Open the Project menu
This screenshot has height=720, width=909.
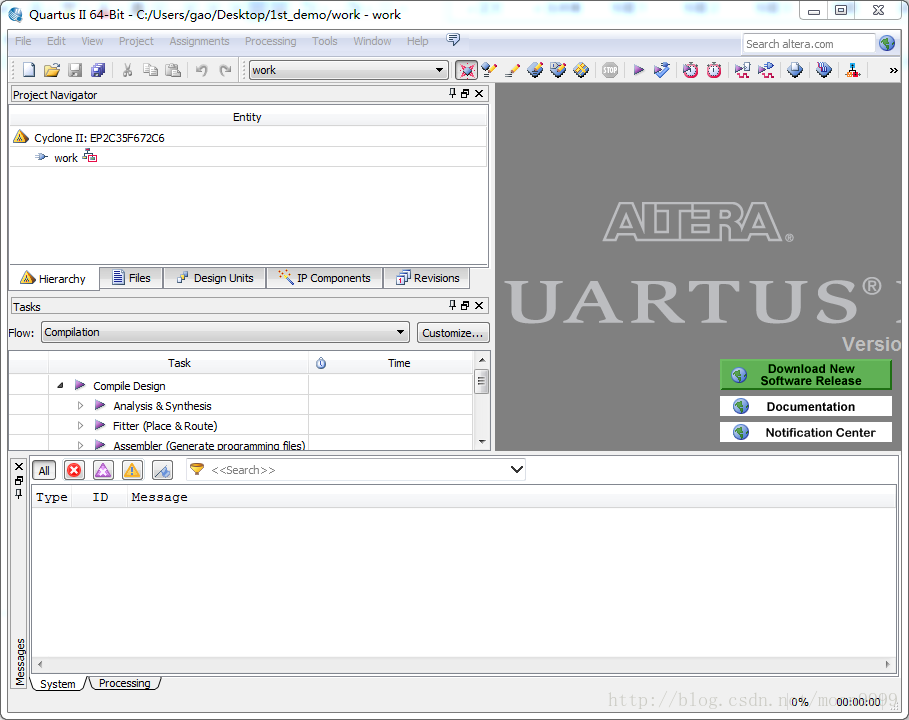coord(136,41)
